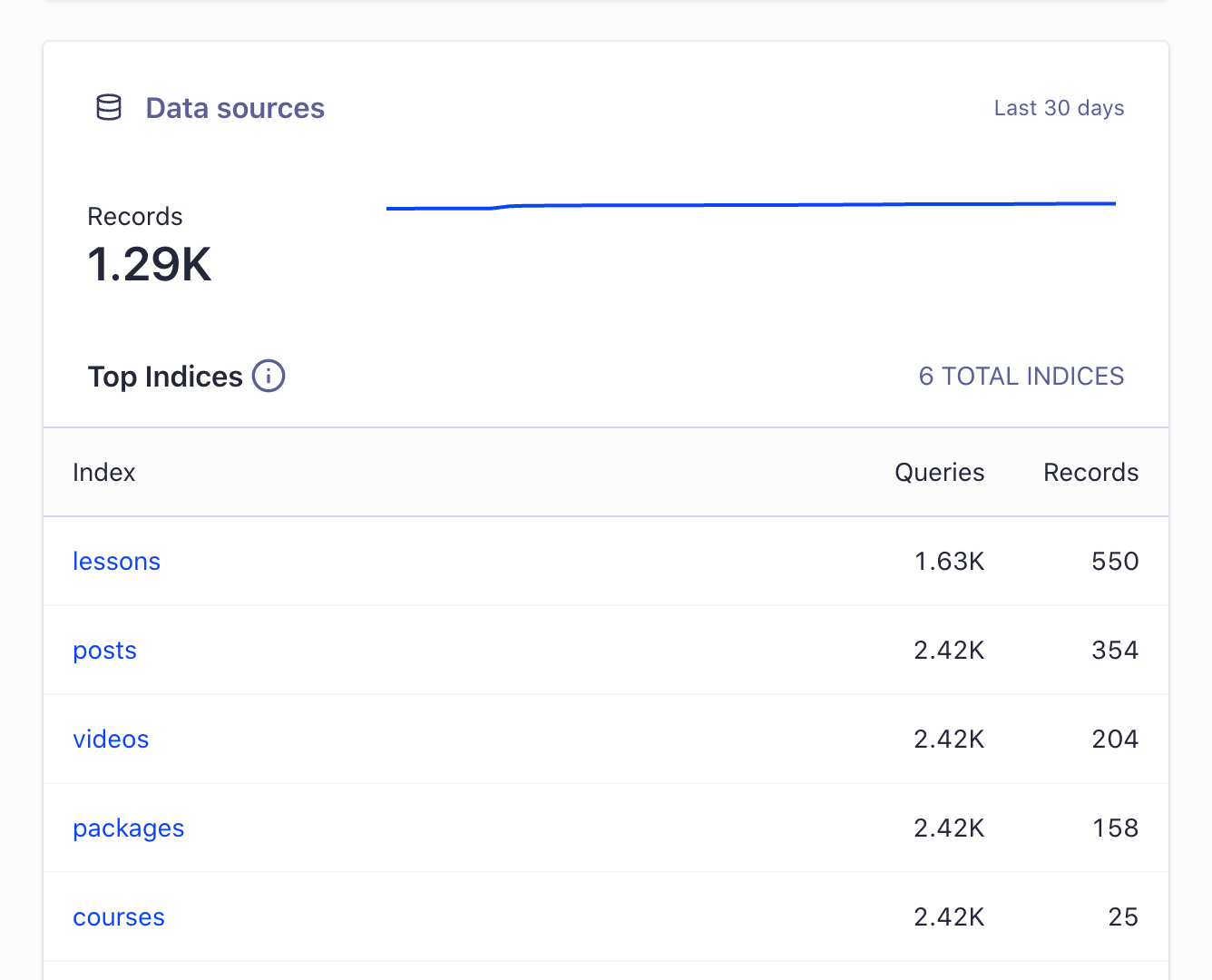Select the 2.42K queries value for videos
This screenshot has height=980, width=1212.
tap(949, 739)
